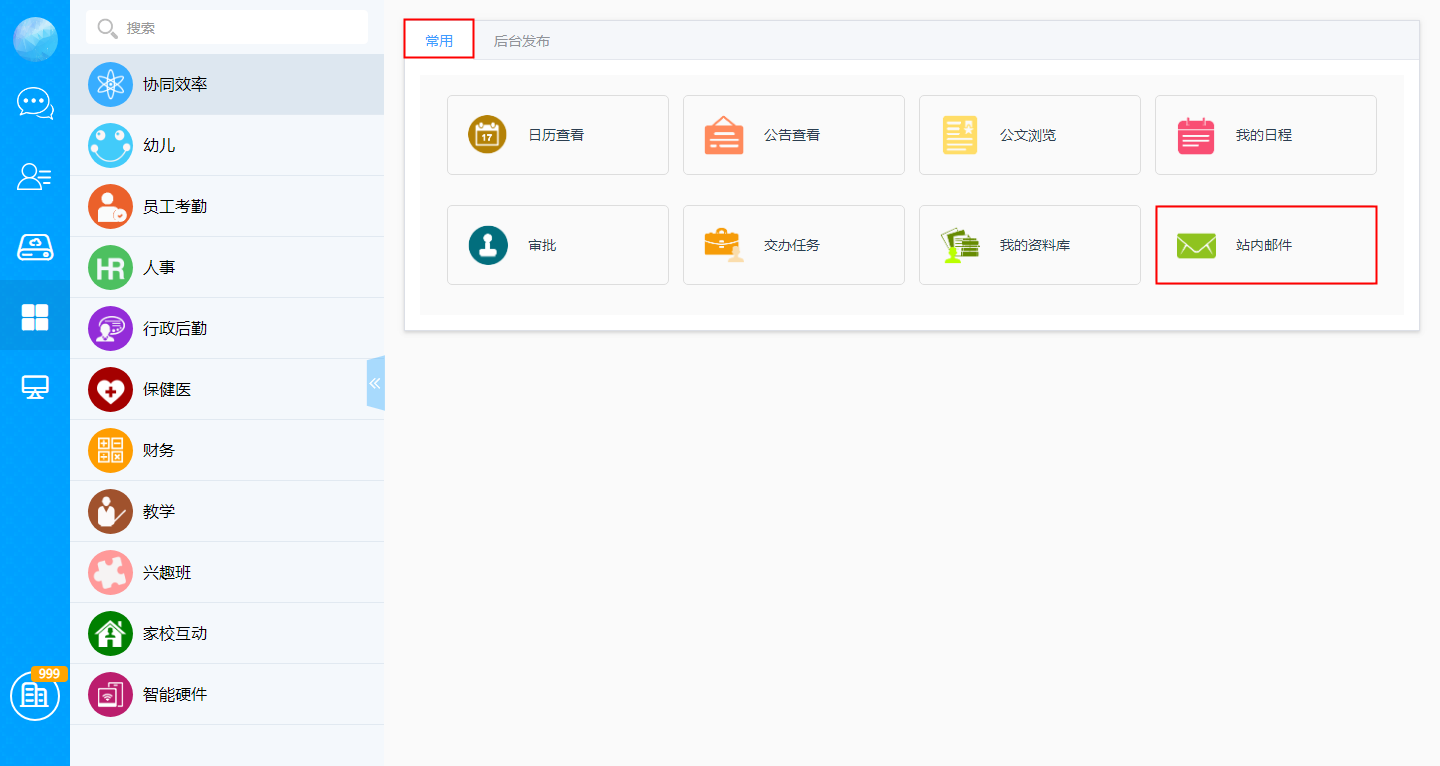Open the 公文浏览 card
The width and height of the screenshot is (1440, 766).
(1030, 135)
